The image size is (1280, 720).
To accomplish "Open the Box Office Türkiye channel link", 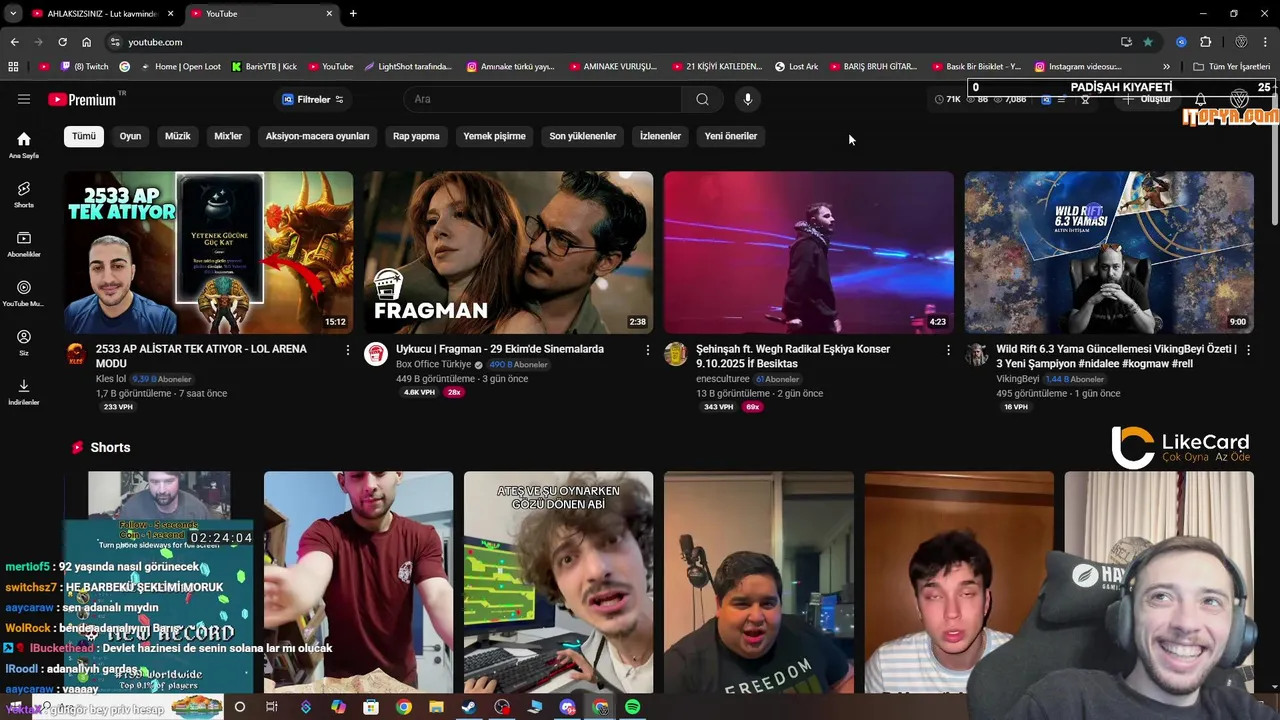I will (433, 365).
